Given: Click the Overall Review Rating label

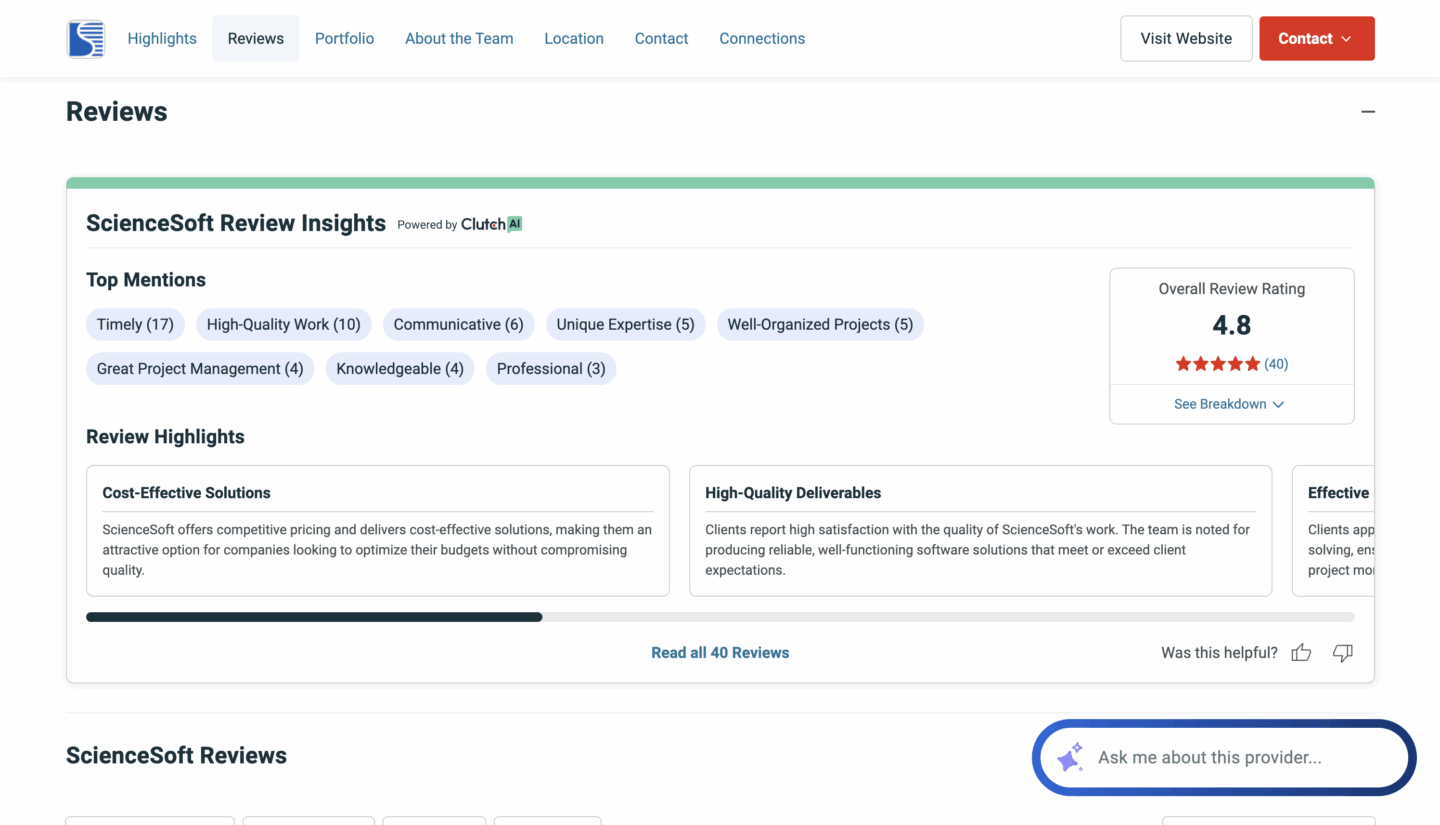Looking at the screenshot, I should pyautogui.click(x=1231, y=289).
